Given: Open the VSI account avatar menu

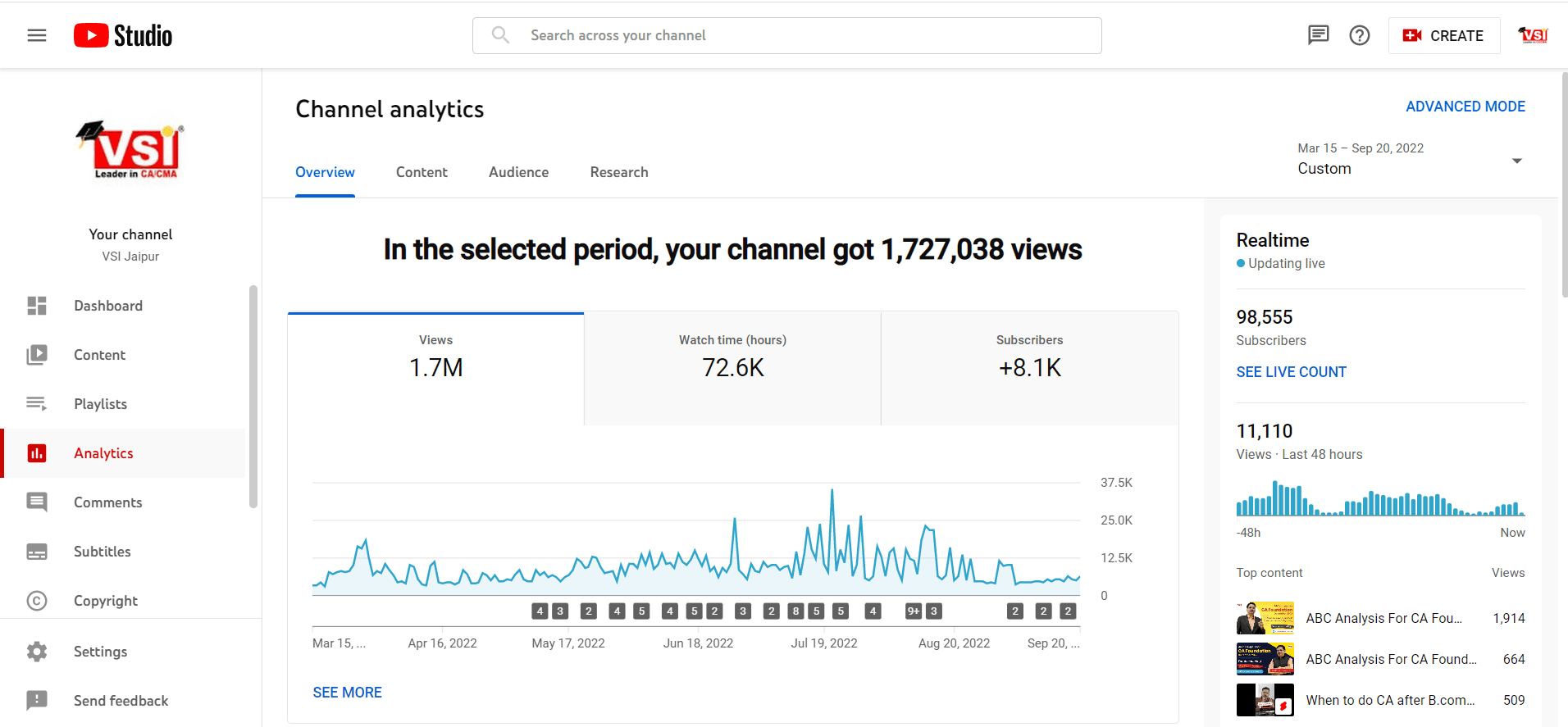Looking at the screenshot, I should [1533, 35].
